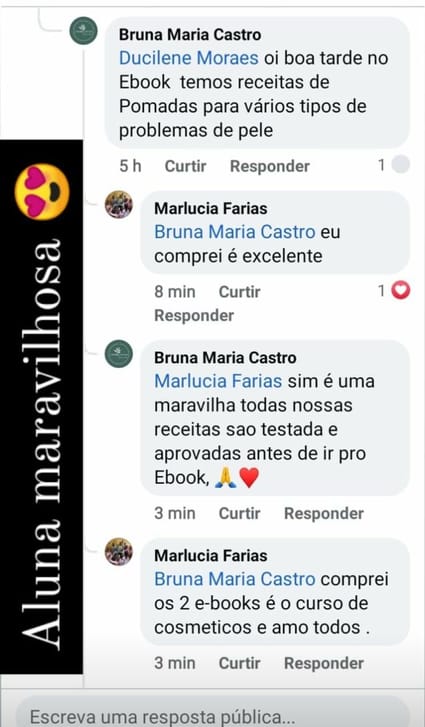Click Curtir on the 8 min comment
This screenshot has height=727, width=425.
[239, 292]
